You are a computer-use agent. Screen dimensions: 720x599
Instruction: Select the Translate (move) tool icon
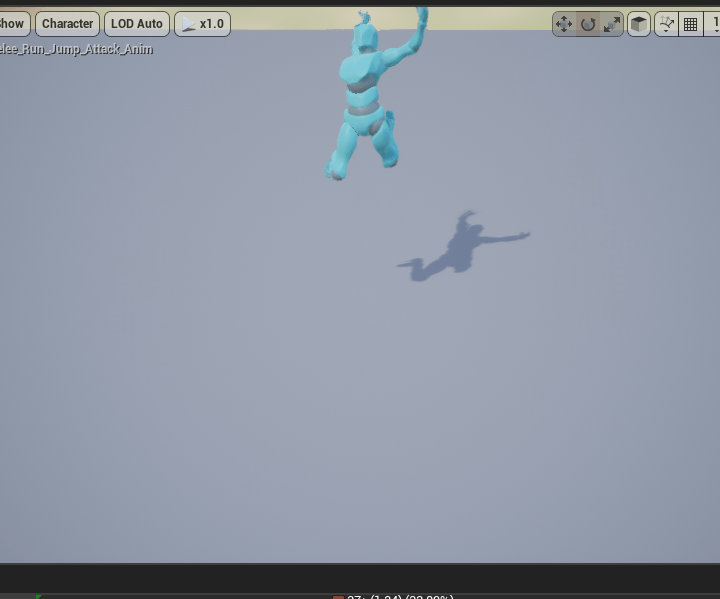click(564, 24)
